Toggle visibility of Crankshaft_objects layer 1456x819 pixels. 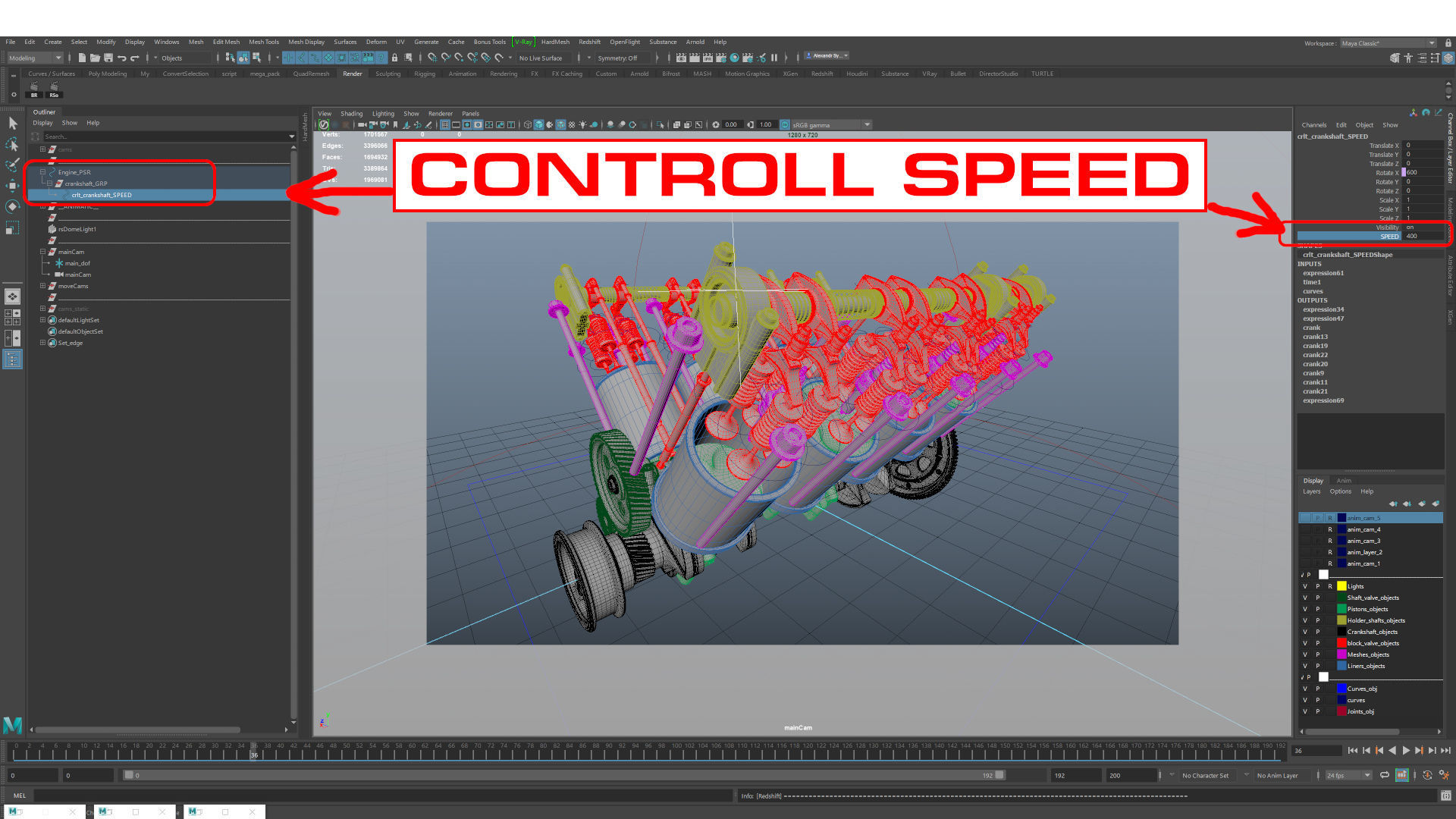[x=1305, y=632]
